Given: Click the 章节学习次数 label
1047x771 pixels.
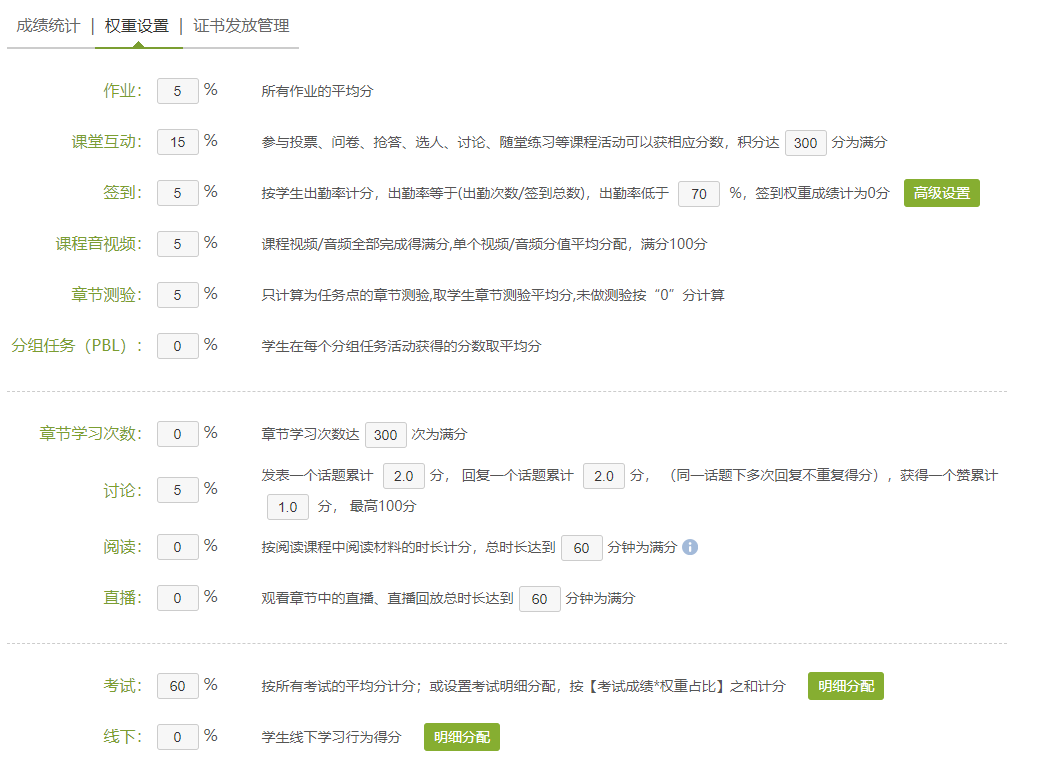Looking at the screenshot, I should pos(91,434).
